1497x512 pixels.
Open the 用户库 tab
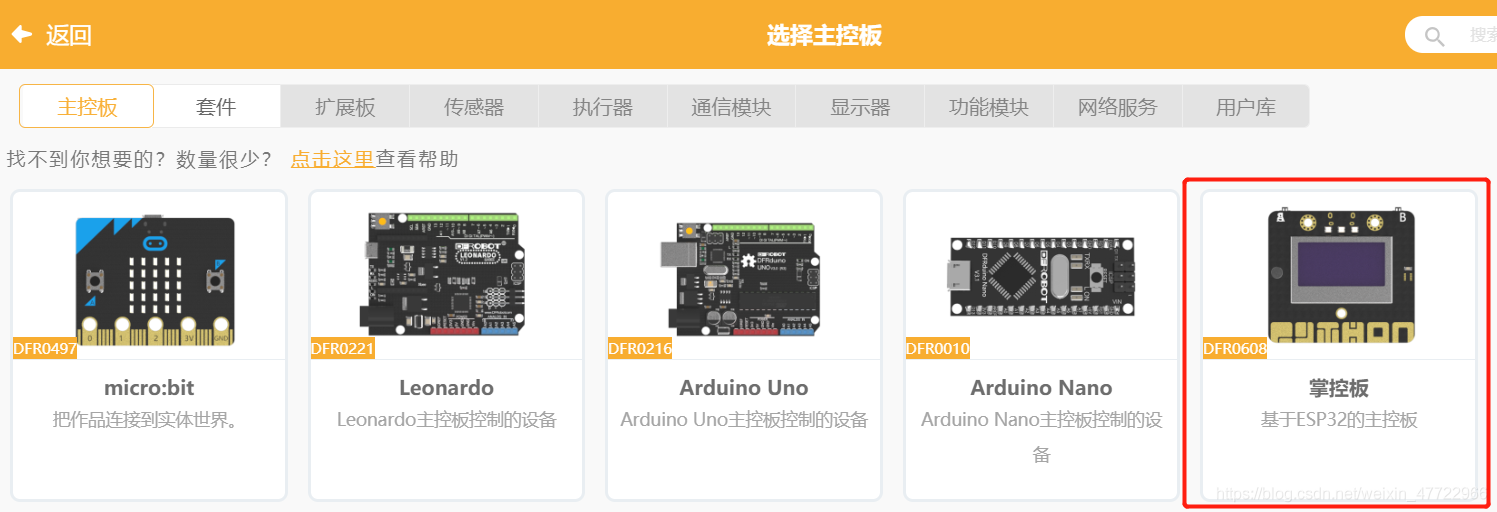(1246, 106)
